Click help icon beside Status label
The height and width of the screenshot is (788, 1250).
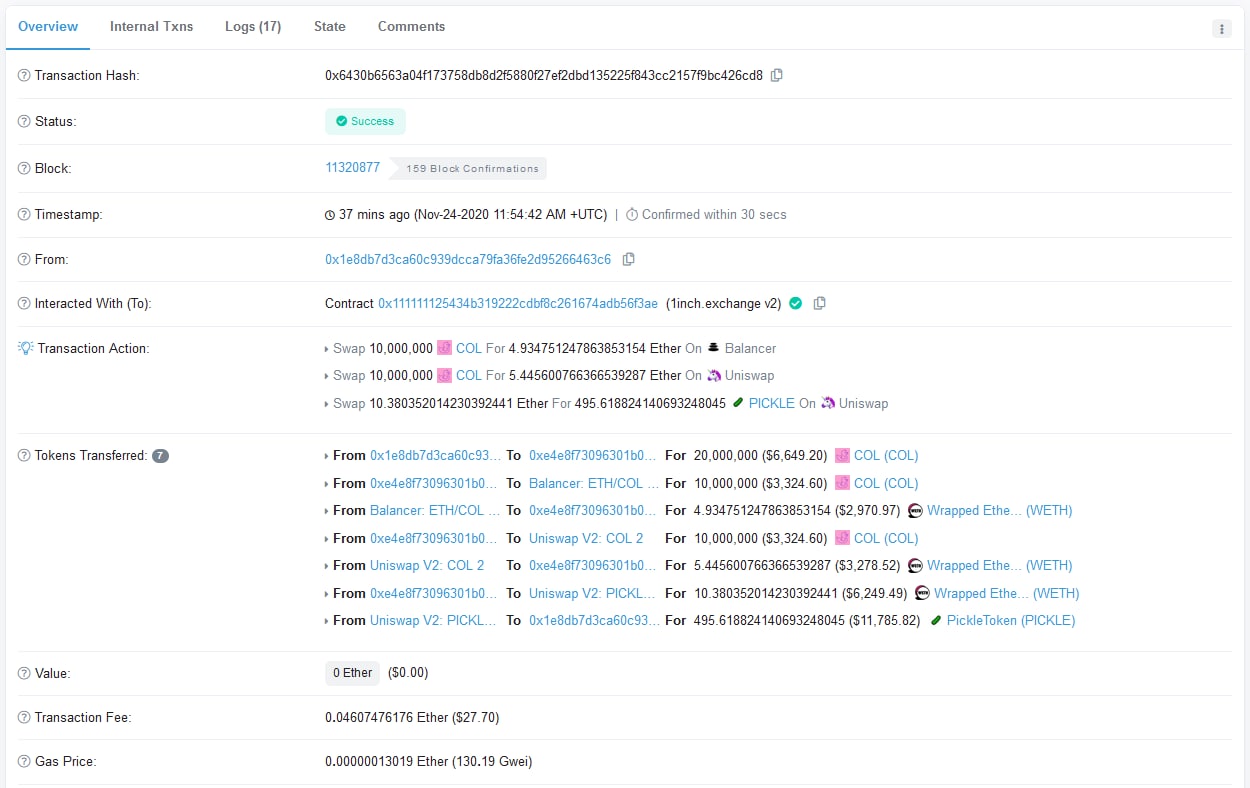point(24,122)
